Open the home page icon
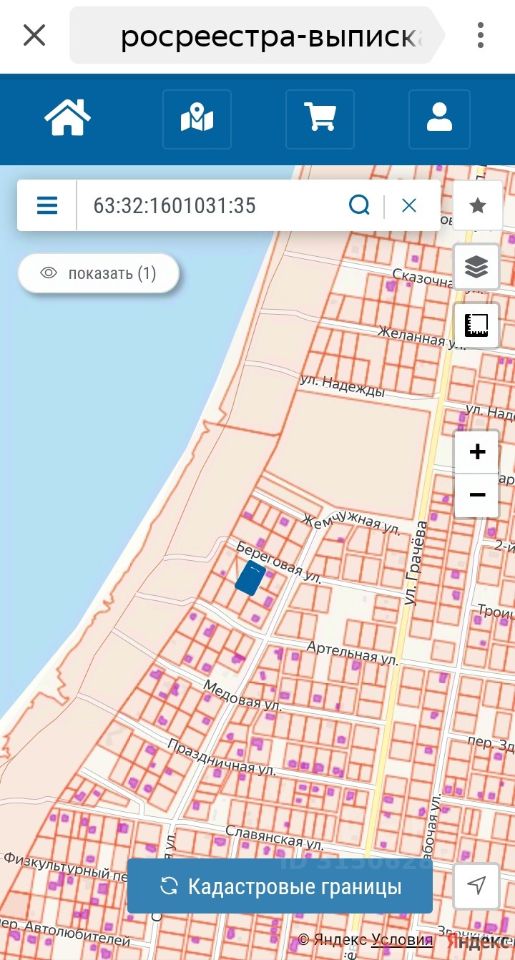This screenshot has height=960, width=515. coord(67,119)
